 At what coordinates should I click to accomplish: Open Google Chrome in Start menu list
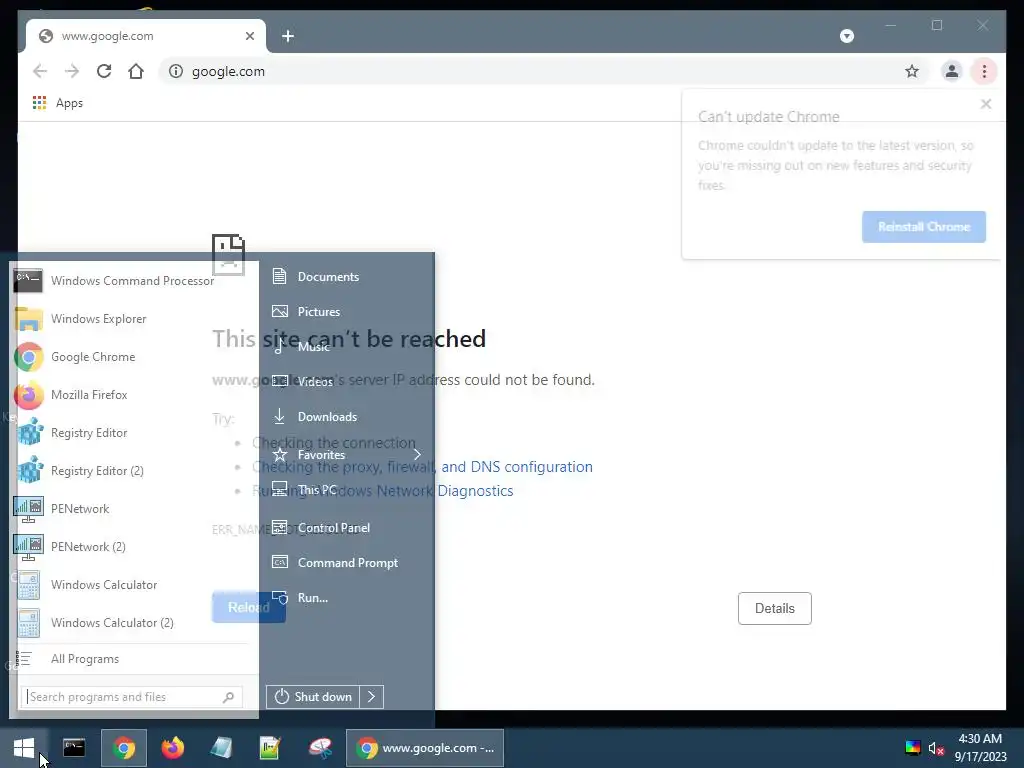tap(134, 357)
